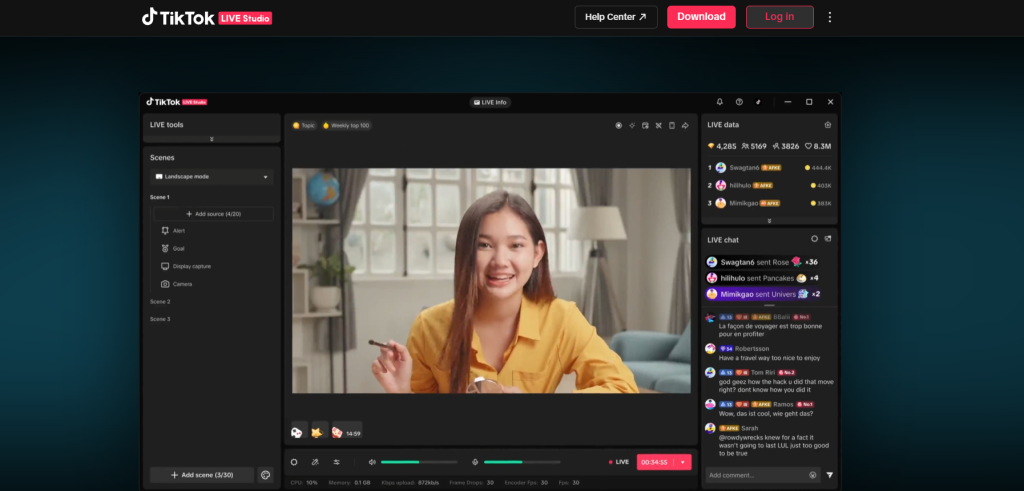Mute the microphone icon
The image size is (1024, 491).
point(475,462)
